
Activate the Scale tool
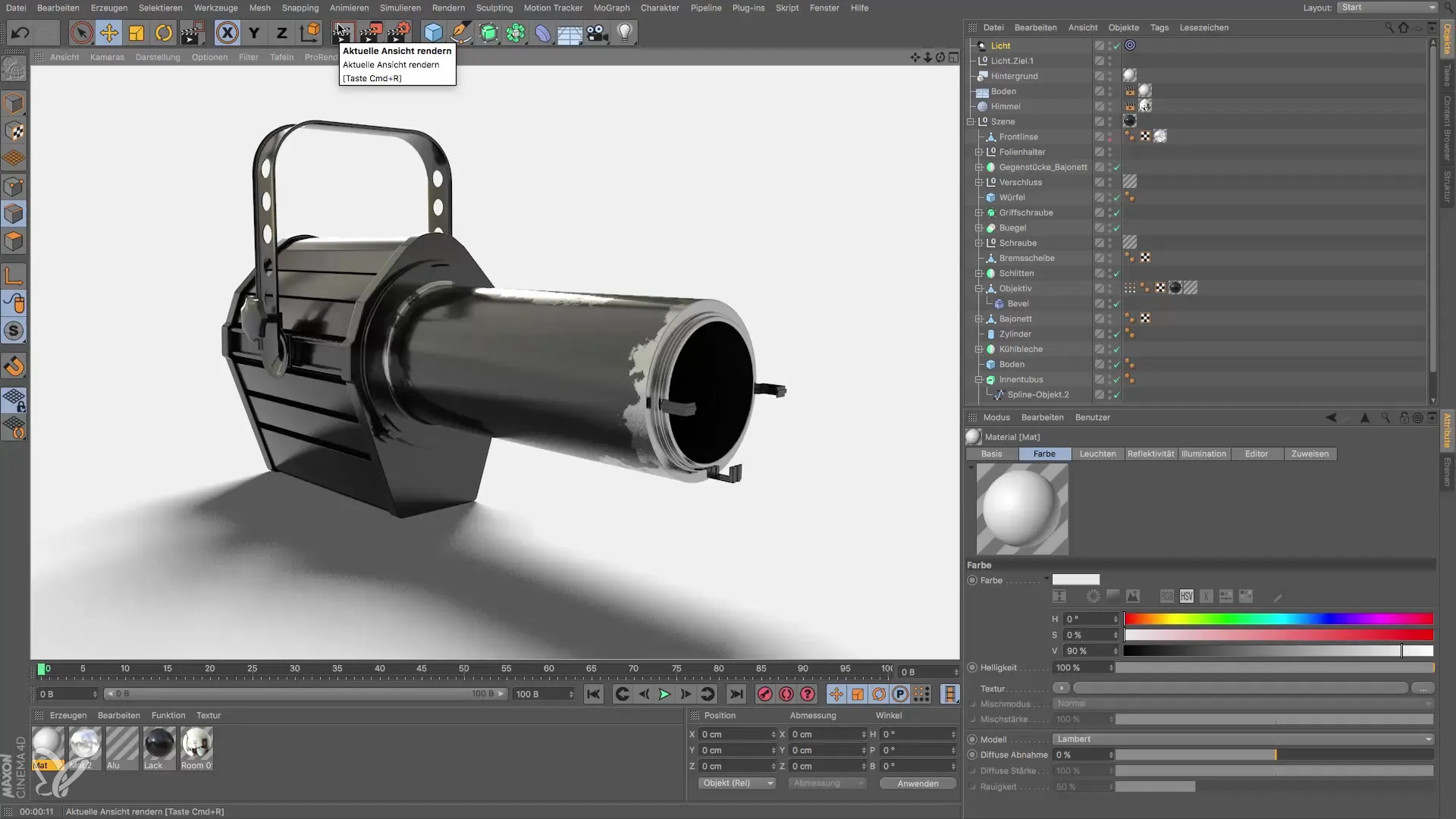point(136,33)
